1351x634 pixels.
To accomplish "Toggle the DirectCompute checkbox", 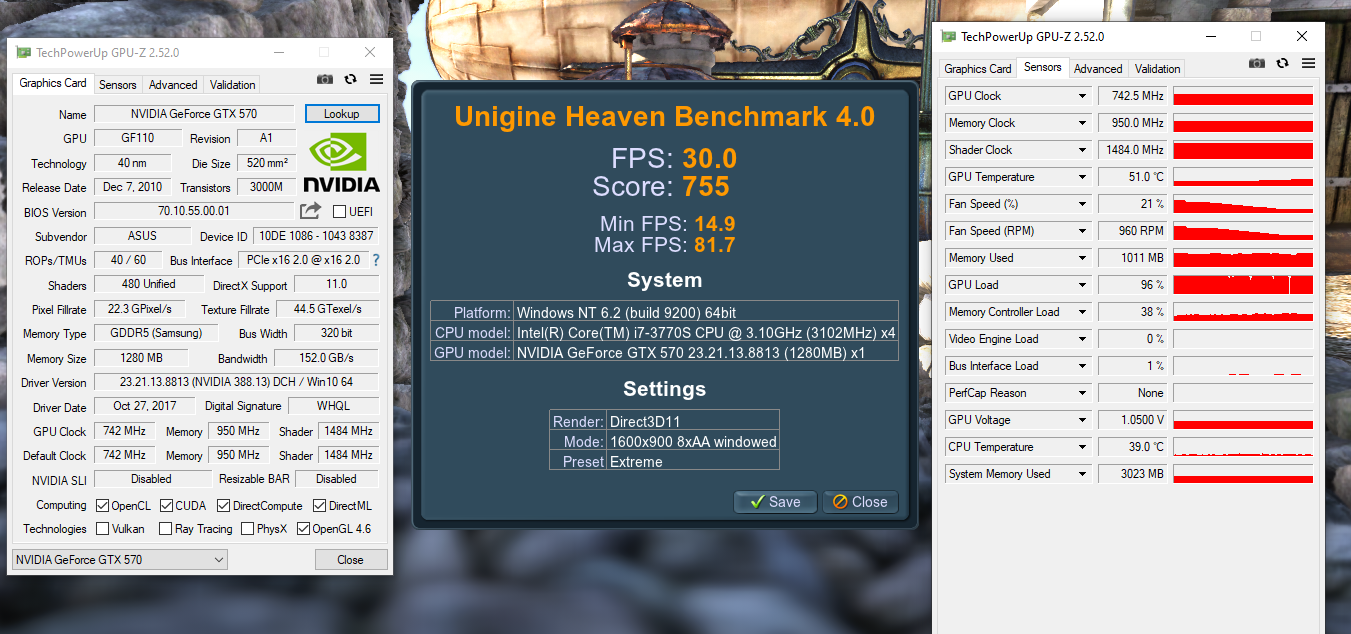I will (223, 505).
